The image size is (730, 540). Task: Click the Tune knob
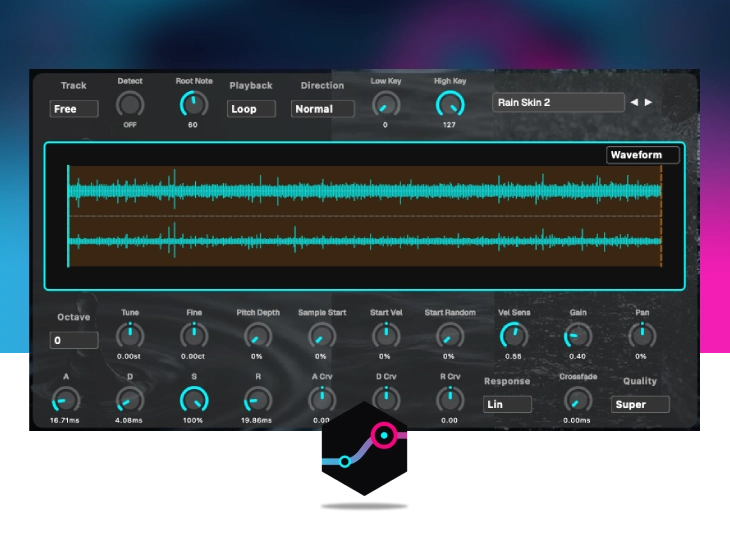click(x=130, y=335)
